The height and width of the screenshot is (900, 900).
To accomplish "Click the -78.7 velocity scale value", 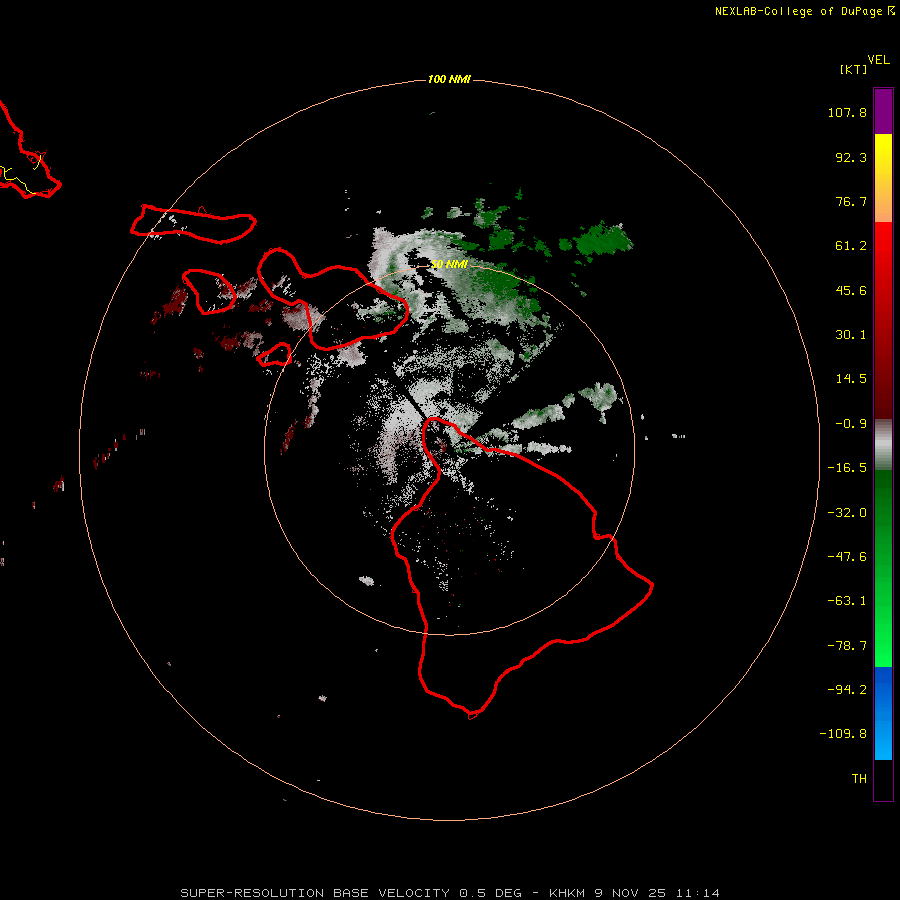I will 847,646.
